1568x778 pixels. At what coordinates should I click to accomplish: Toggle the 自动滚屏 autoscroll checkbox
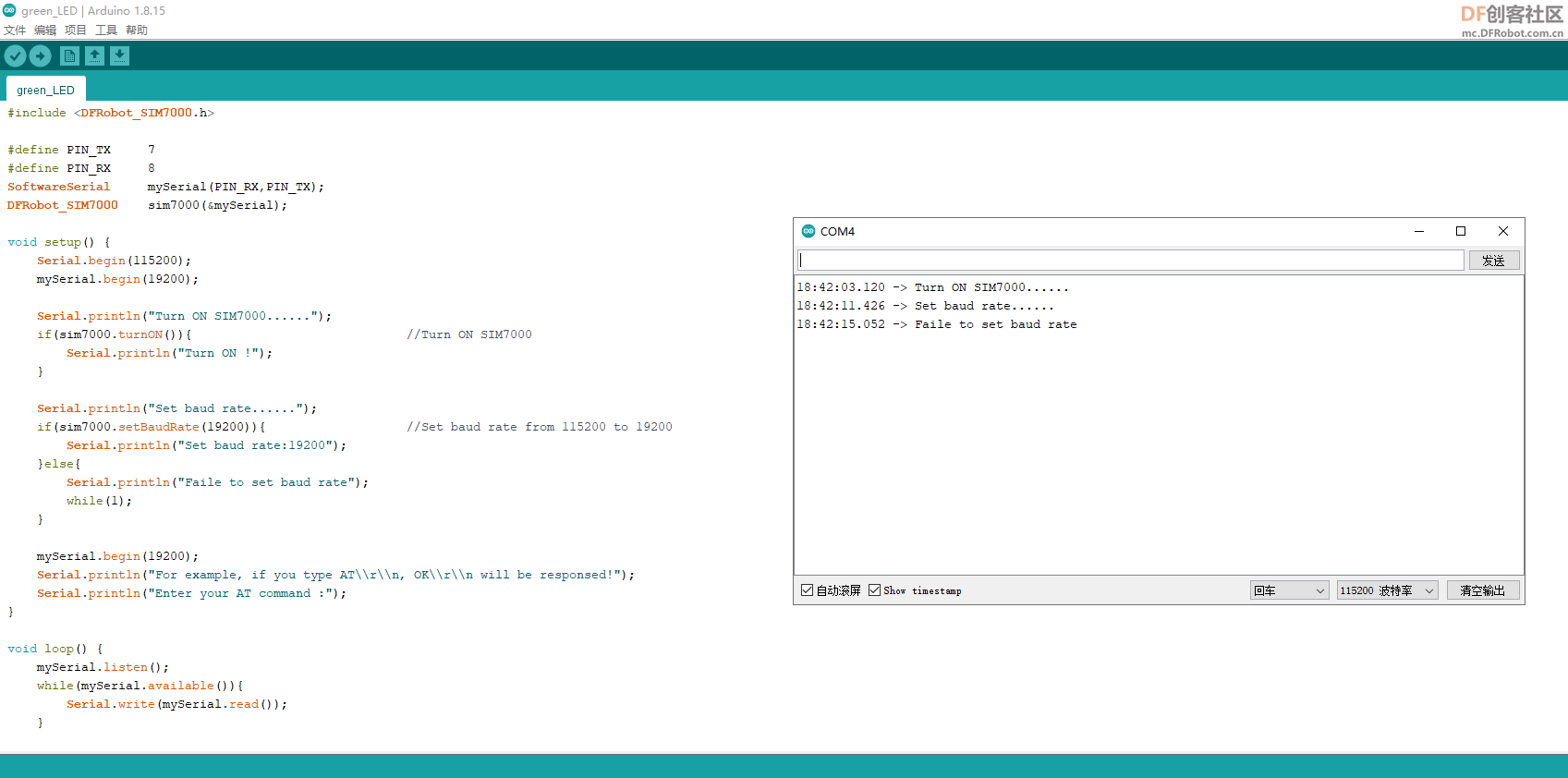pos(808,590)
